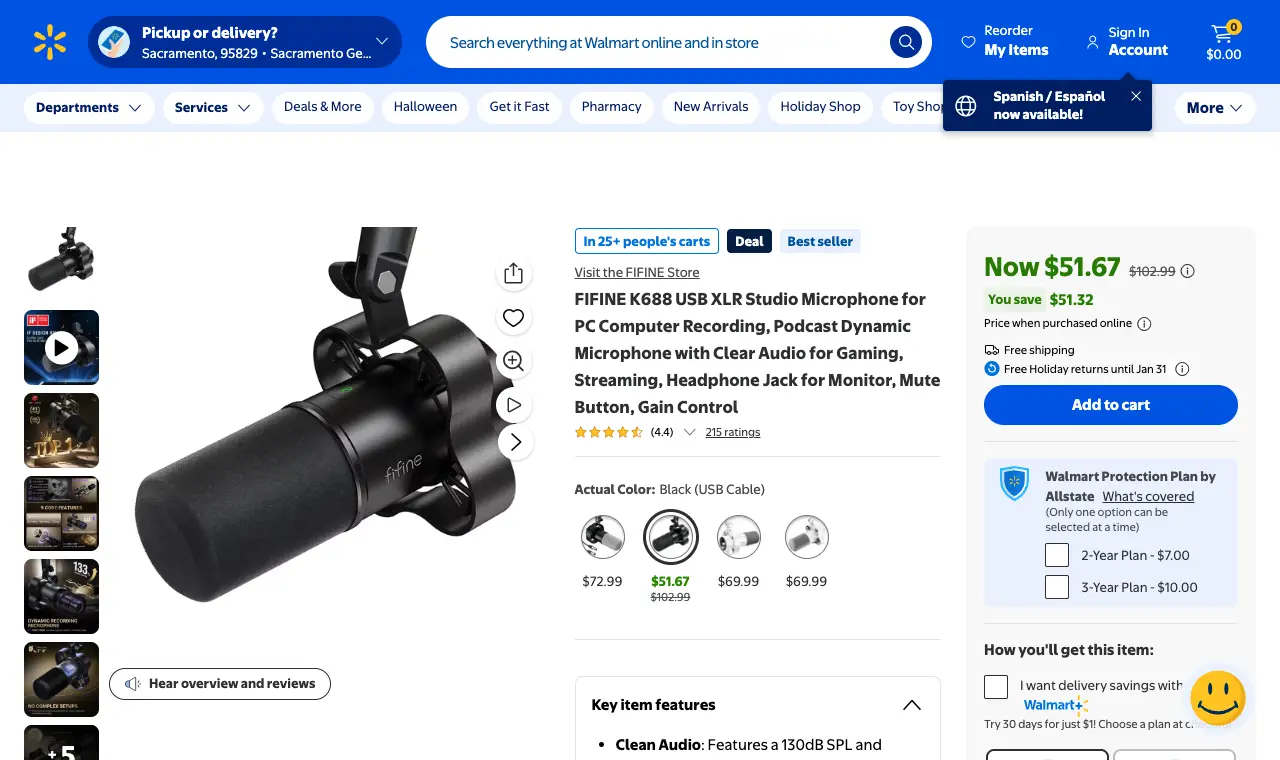Expand the More navigation menu

[1215, 108]
